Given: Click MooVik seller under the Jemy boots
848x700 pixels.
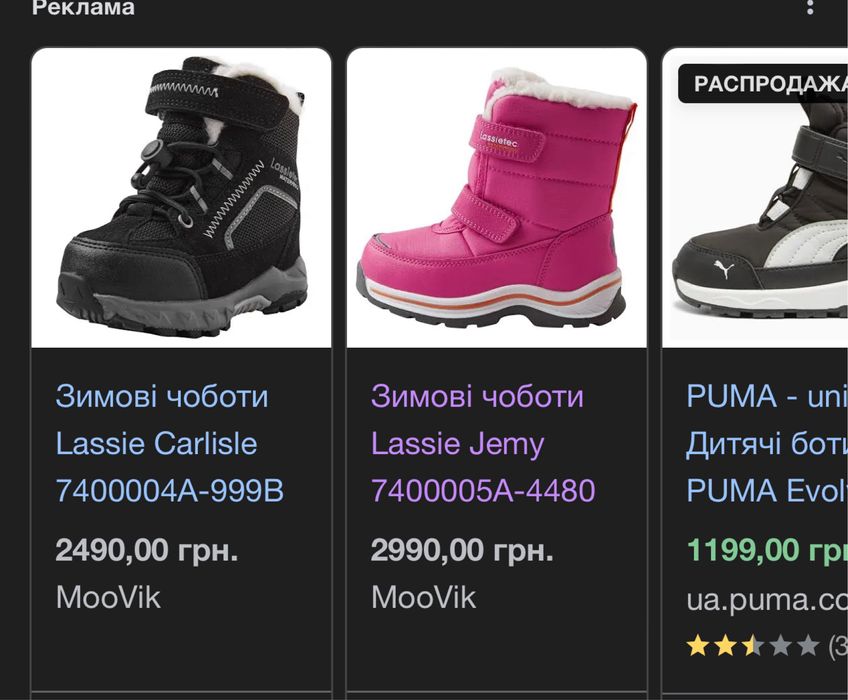Looking at the screenshot, I should 423,598.
